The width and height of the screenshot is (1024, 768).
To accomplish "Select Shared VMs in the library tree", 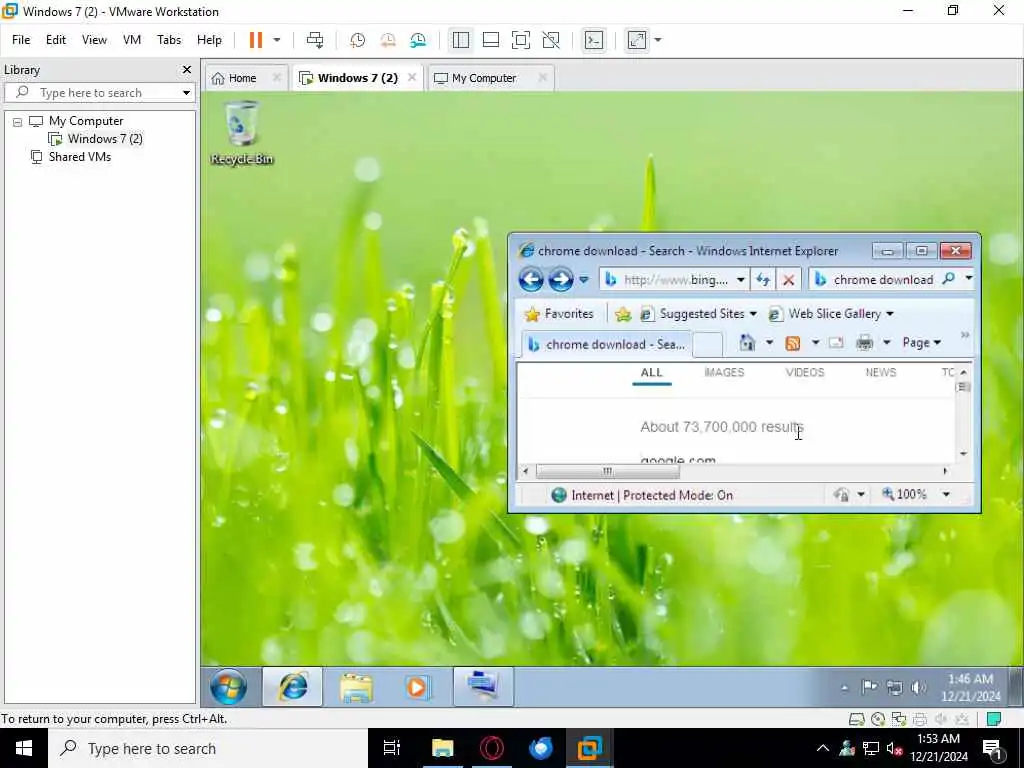I will [x=80, y=157].
